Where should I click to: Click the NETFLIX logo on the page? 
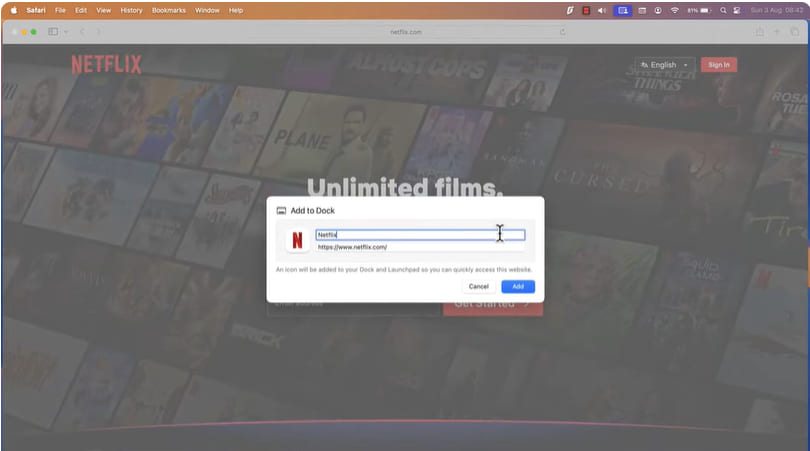(x=106, y=65)
